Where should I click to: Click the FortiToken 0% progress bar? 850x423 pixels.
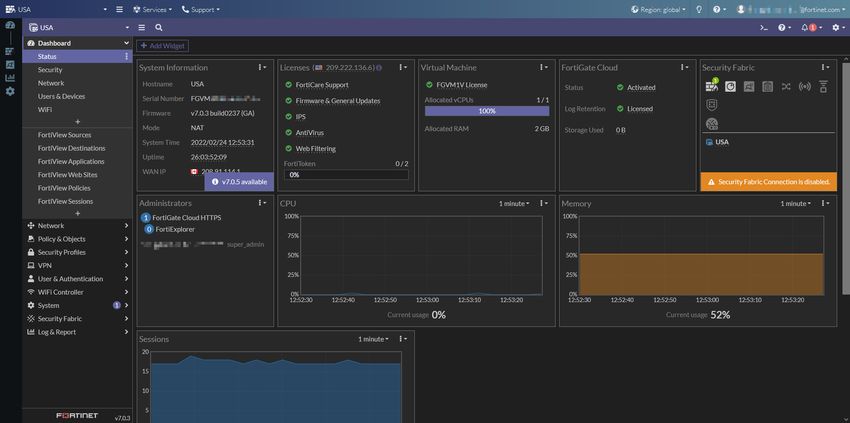[346, 175]
